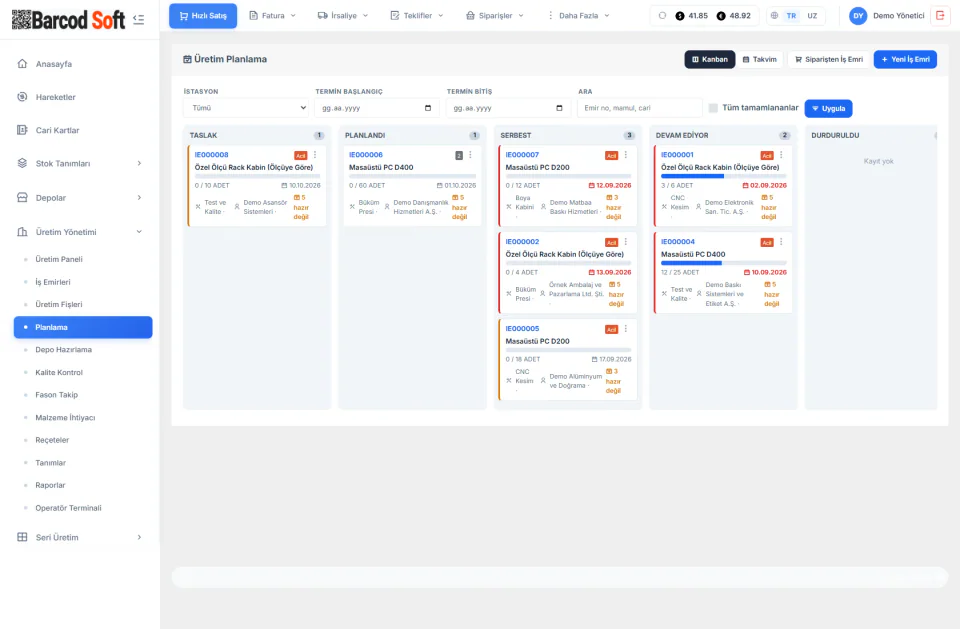
Task: Switch to Takvim calendar view
Action: click(x=760, y=59)
